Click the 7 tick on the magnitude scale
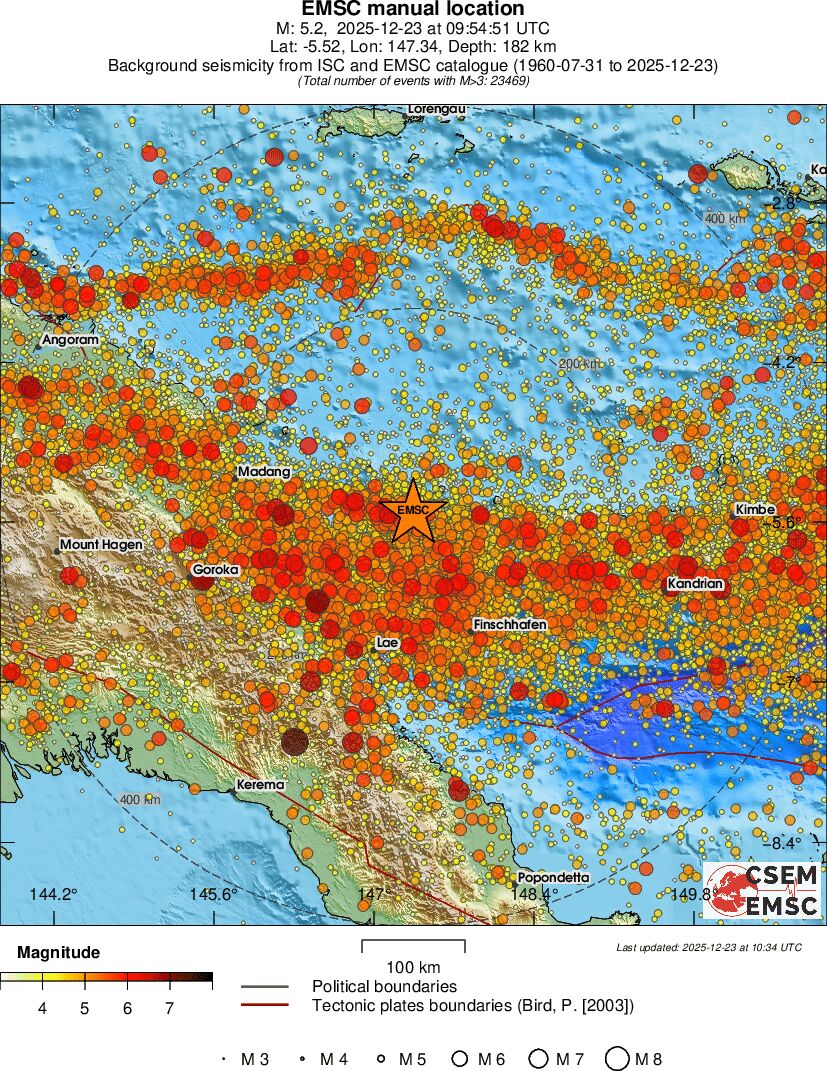 click(x=169, y=1008)
